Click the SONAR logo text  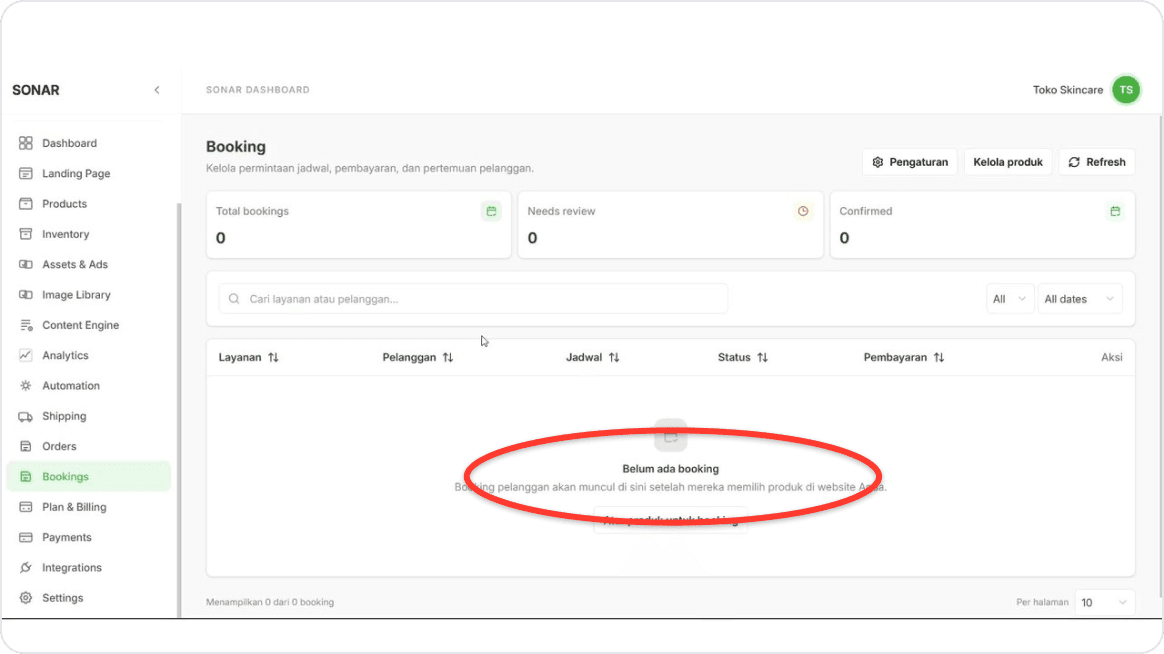(36, 90)
